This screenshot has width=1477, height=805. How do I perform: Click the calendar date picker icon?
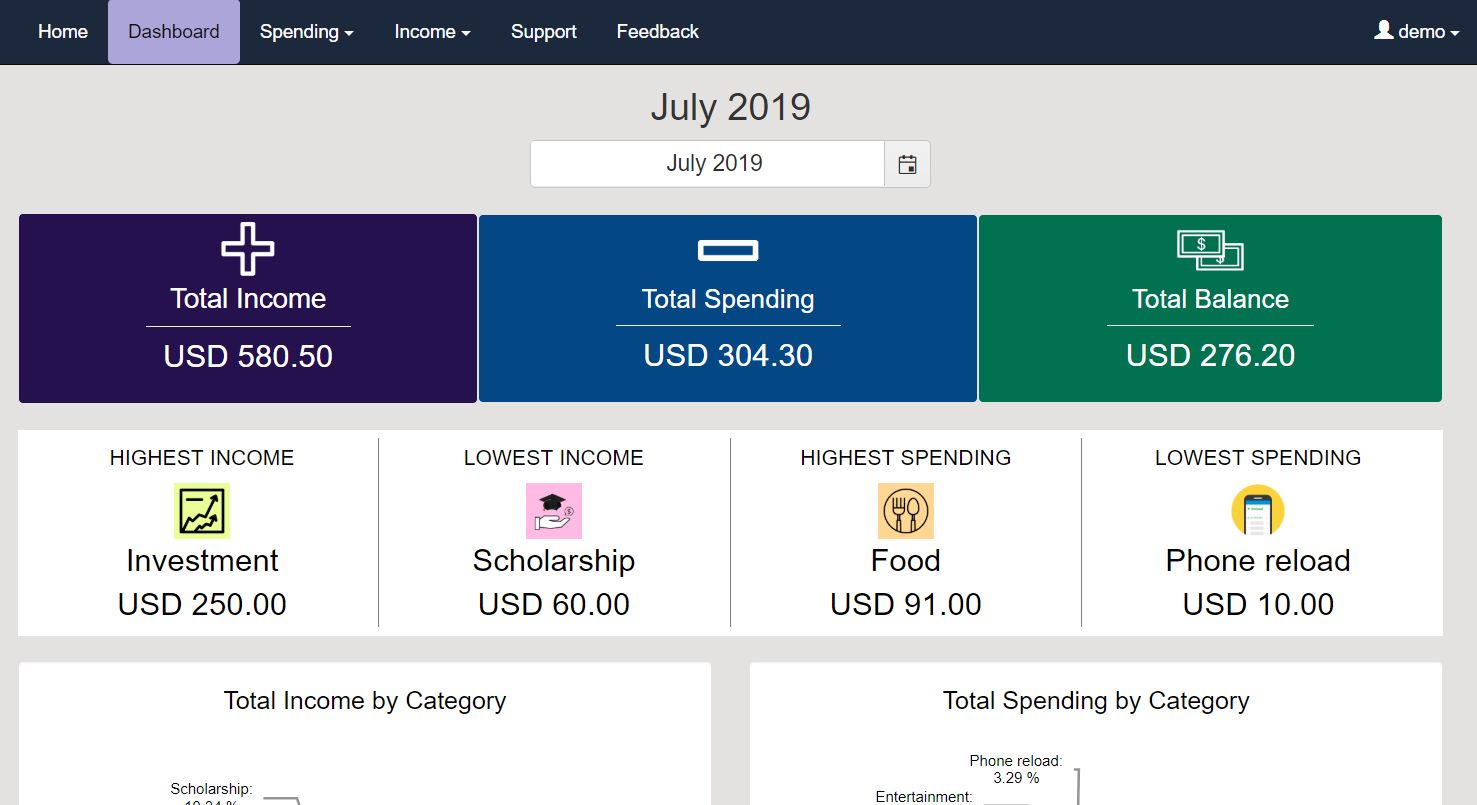907,164
